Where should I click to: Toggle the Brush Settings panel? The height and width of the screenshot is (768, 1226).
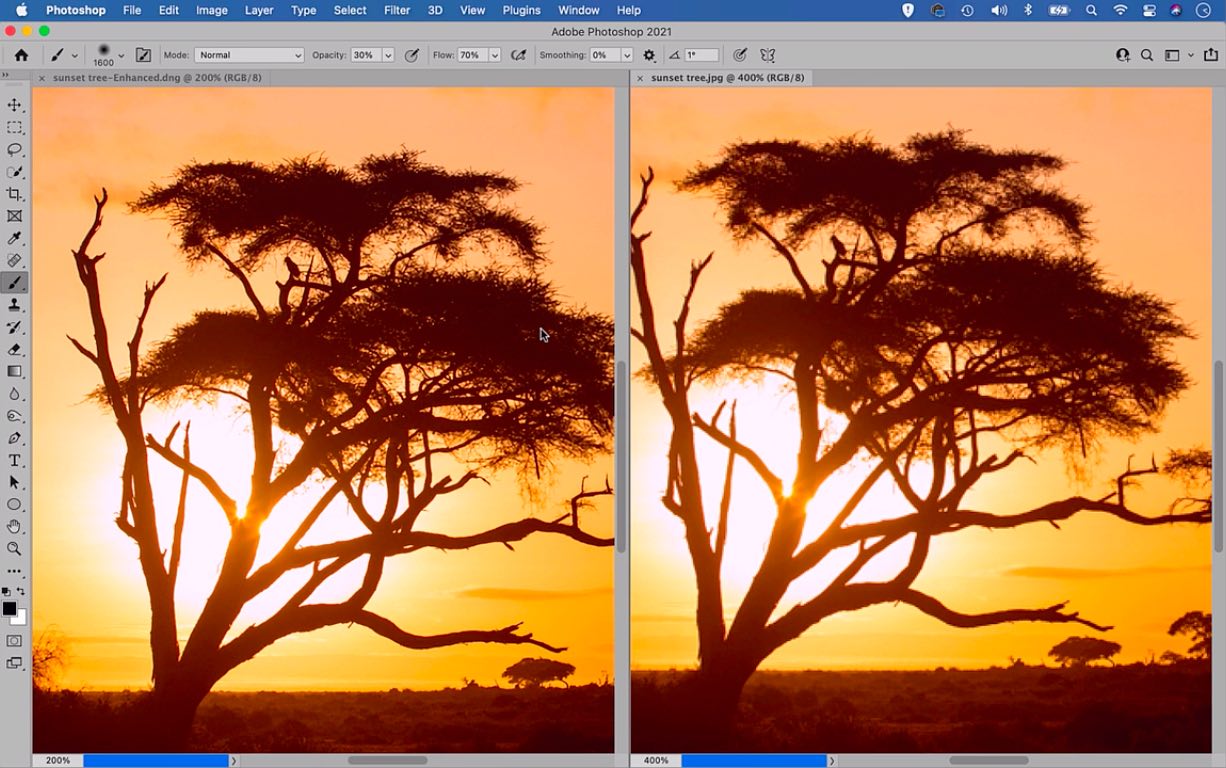143,55
